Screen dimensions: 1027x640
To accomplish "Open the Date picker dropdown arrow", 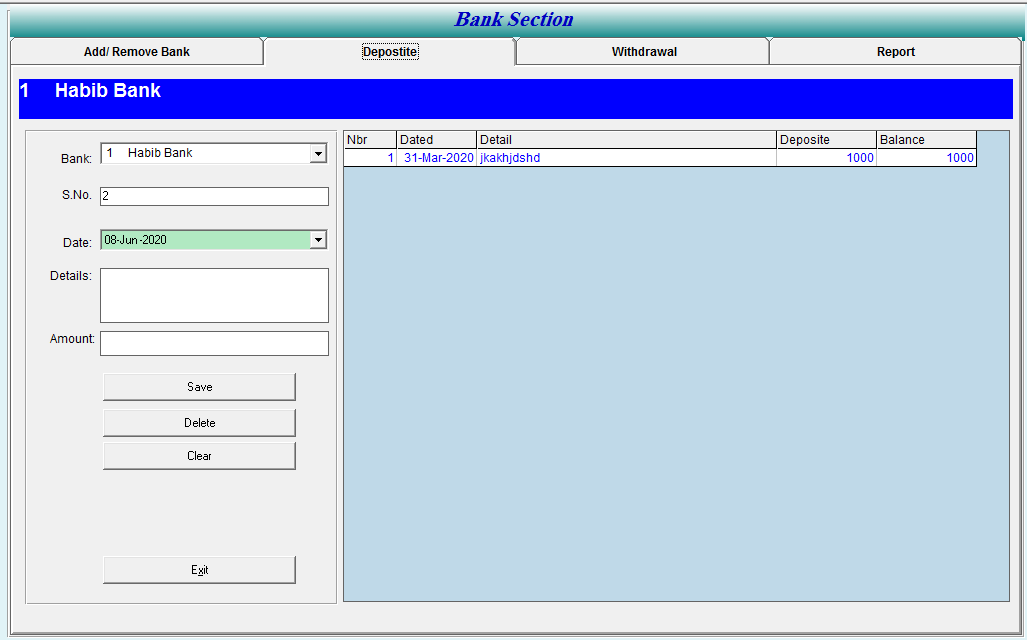I will [x=318, y=240].
